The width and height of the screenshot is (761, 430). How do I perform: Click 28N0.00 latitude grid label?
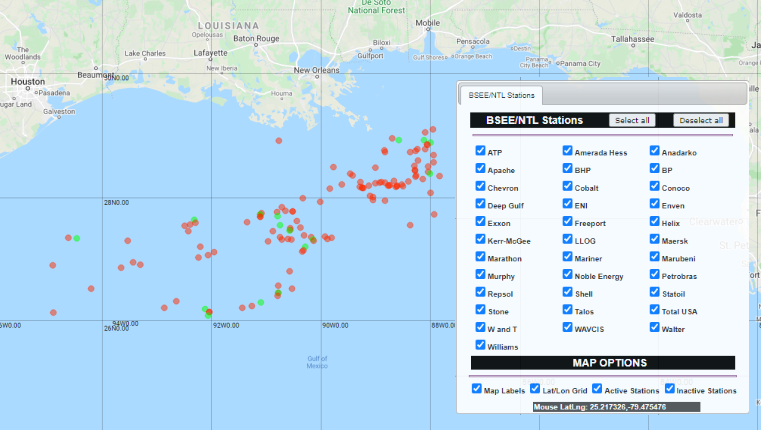coord(116,203)
